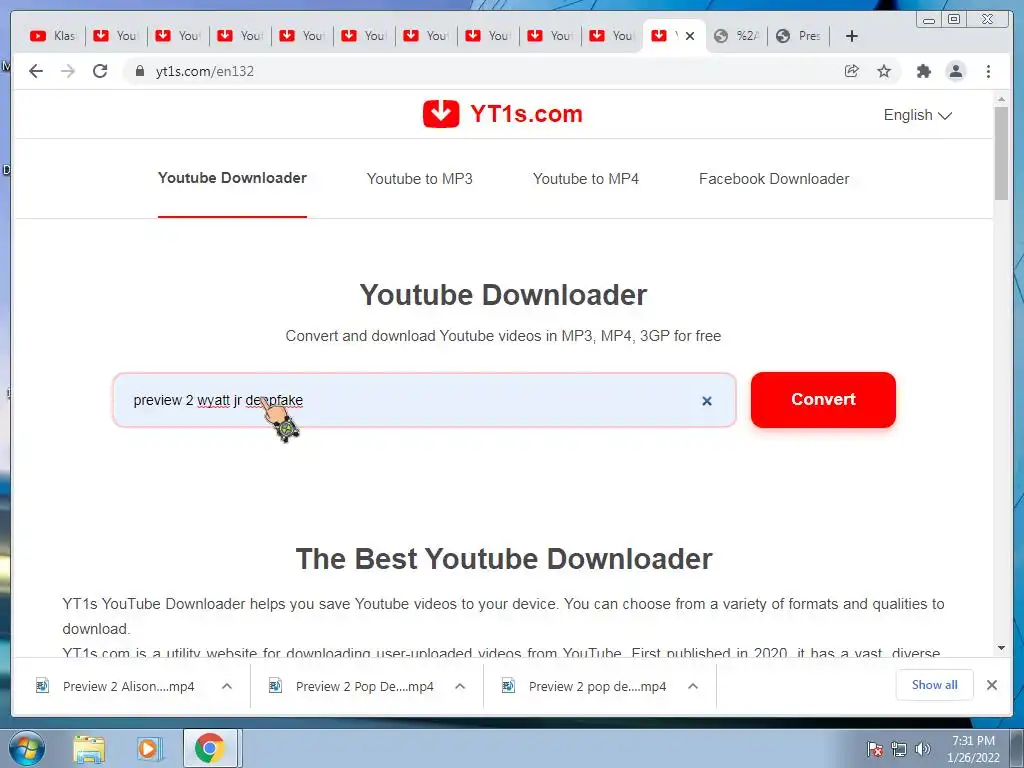The width and height of the screenshot is (1024, 768).
Task: Click the page scroll-down arrow
Action: [1001, 648]
